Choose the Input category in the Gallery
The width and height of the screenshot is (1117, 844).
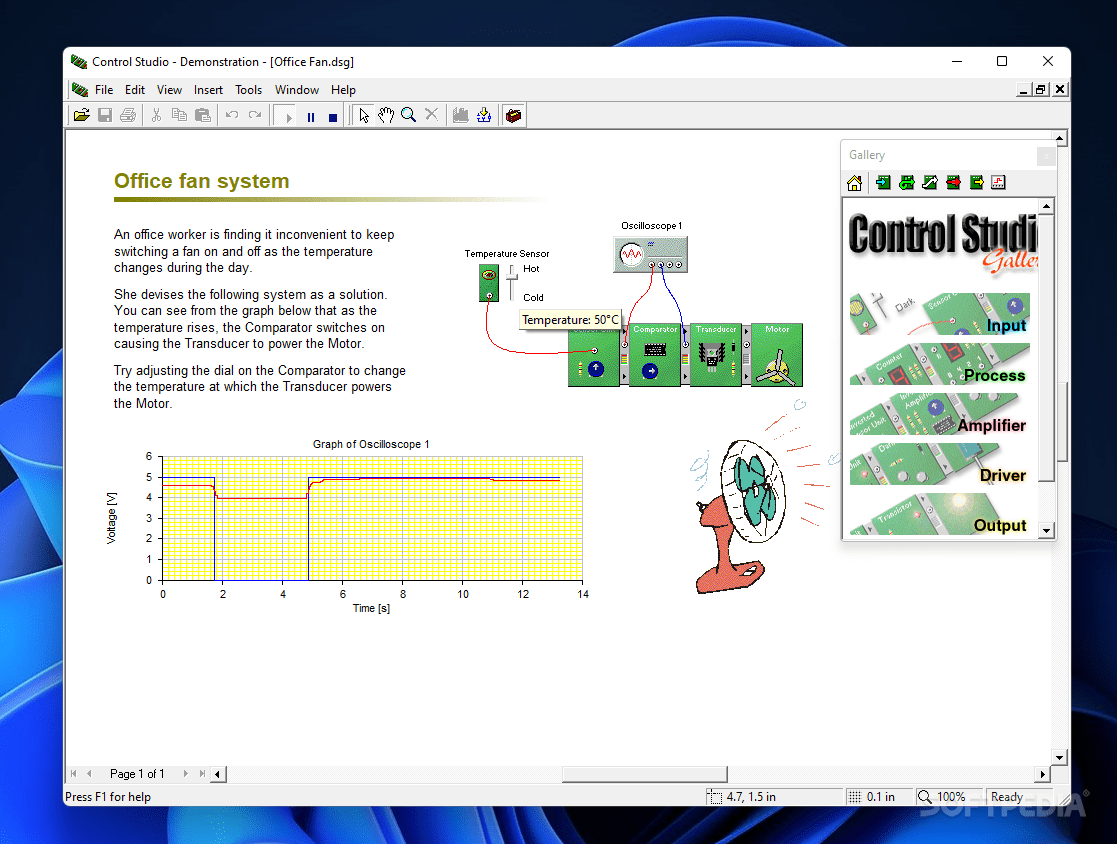point(940,314)
